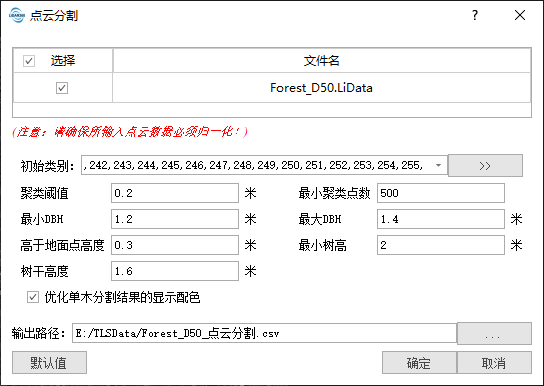Viewport: 544px width, 386px height.
Task: Click the 树干高度 field showing 1.6
Action: click(175, 271)
